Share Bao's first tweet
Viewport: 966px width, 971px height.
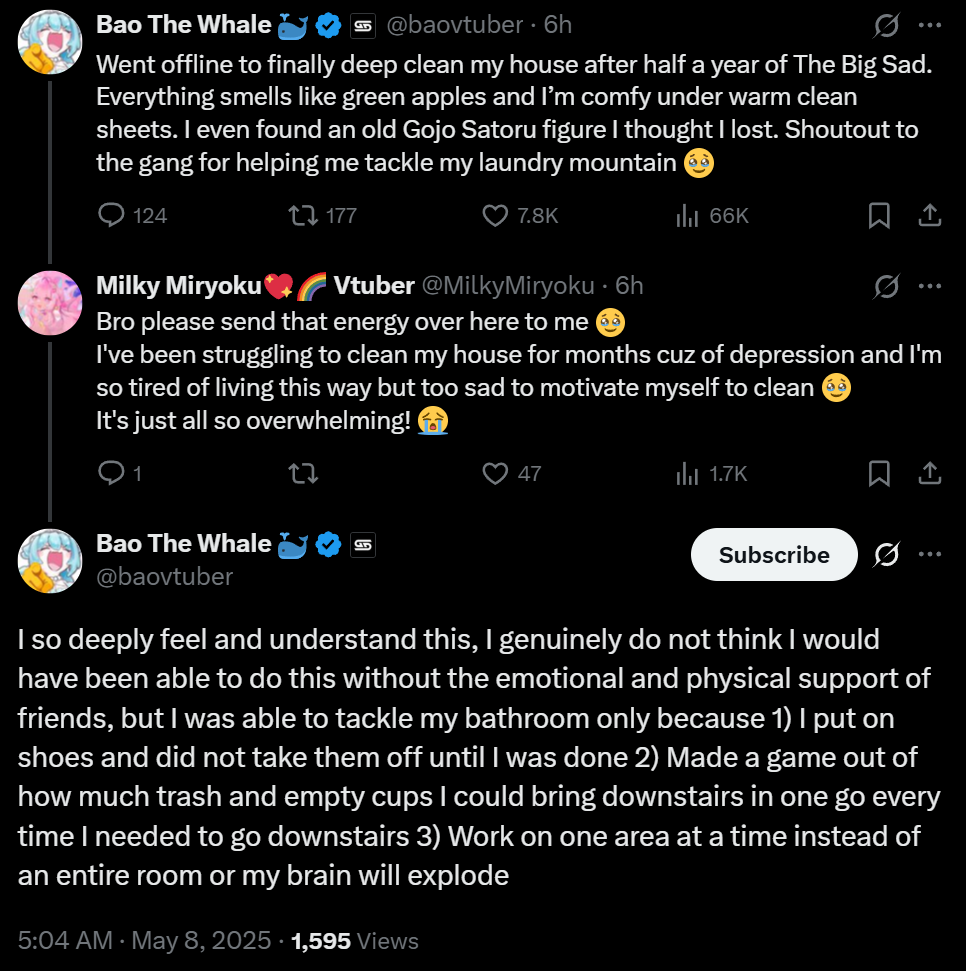[929, 215]
